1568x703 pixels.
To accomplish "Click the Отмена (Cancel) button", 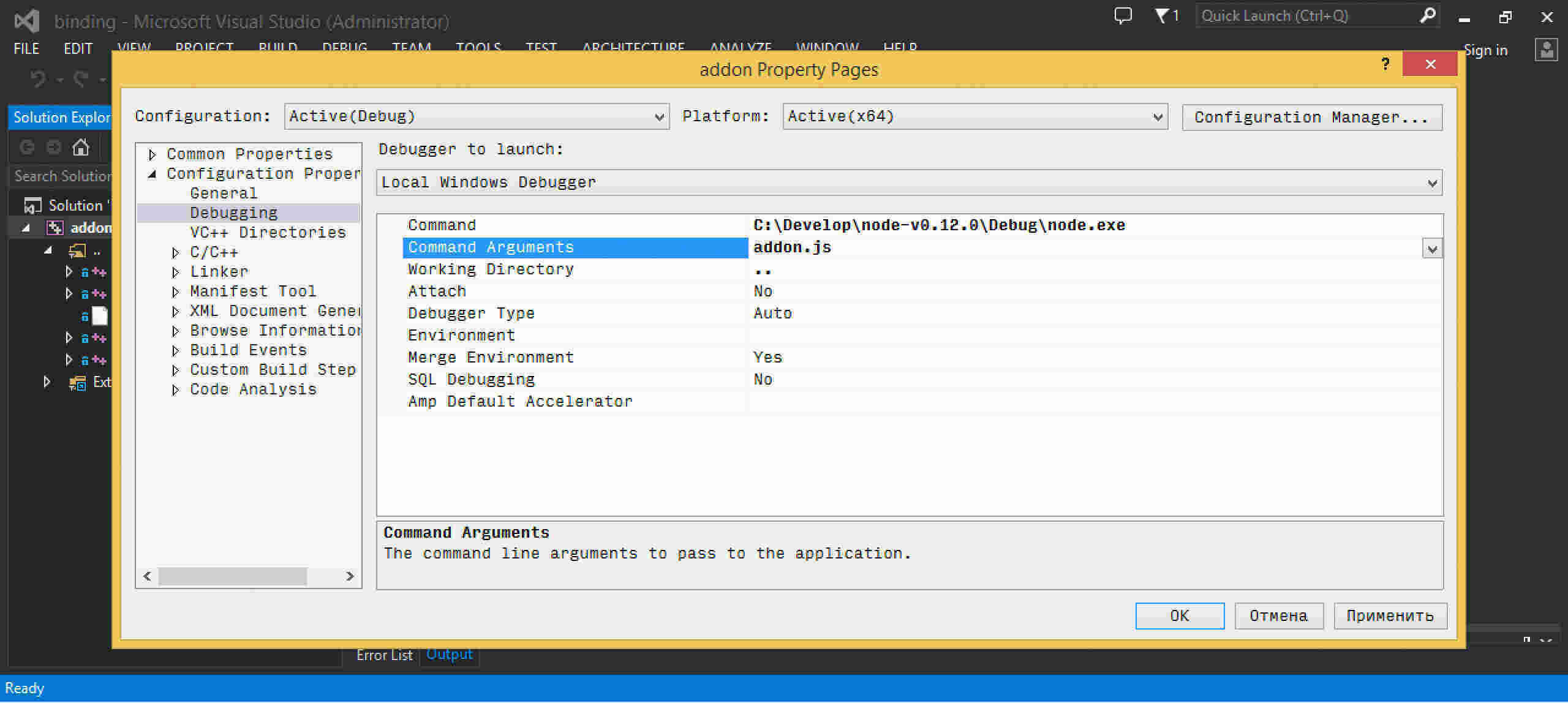I will tap(1279, 616).
